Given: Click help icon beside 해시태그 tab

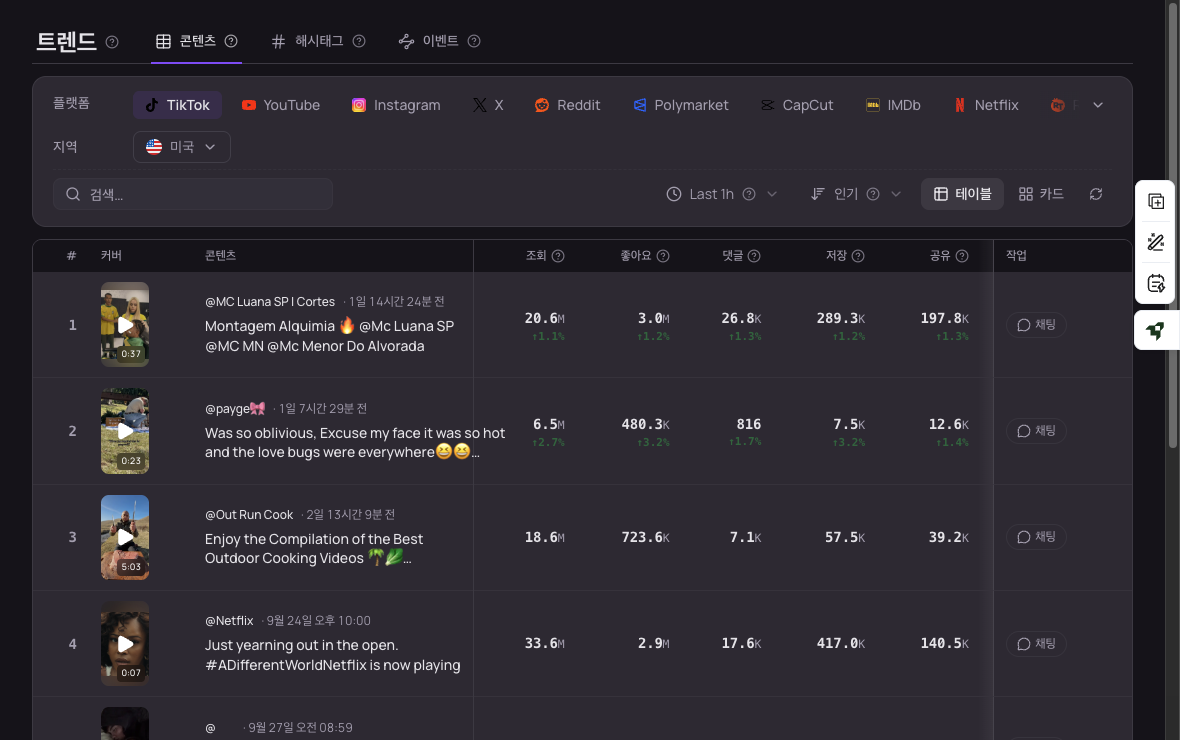Looking at the screenshot, I should coord(359,41).
